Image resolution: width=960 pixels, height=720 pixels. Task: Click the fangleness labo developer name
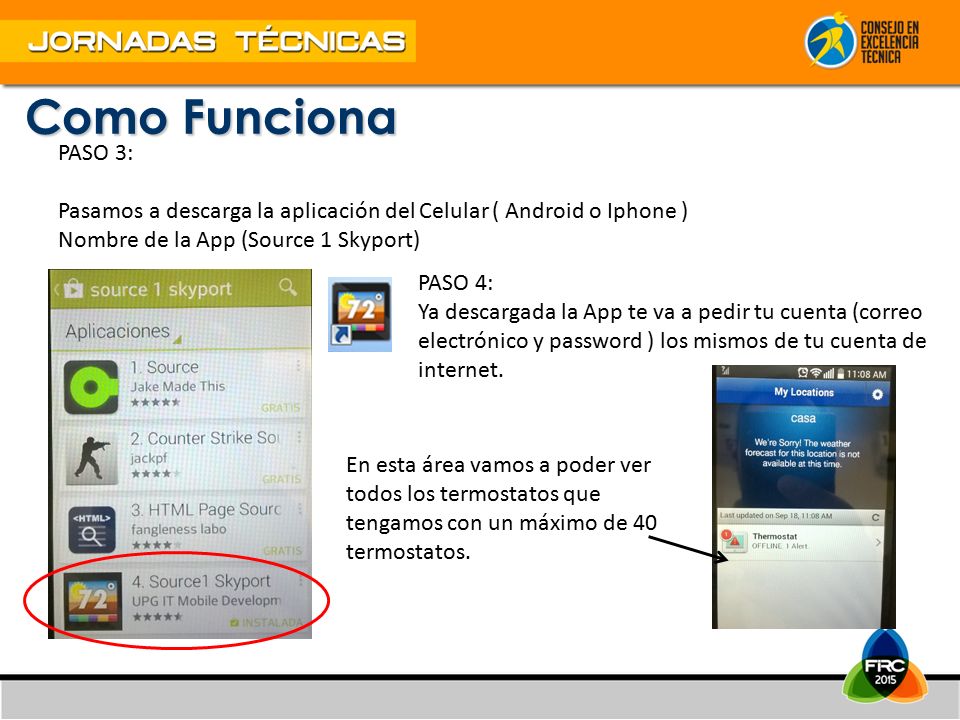coord(179,528)
